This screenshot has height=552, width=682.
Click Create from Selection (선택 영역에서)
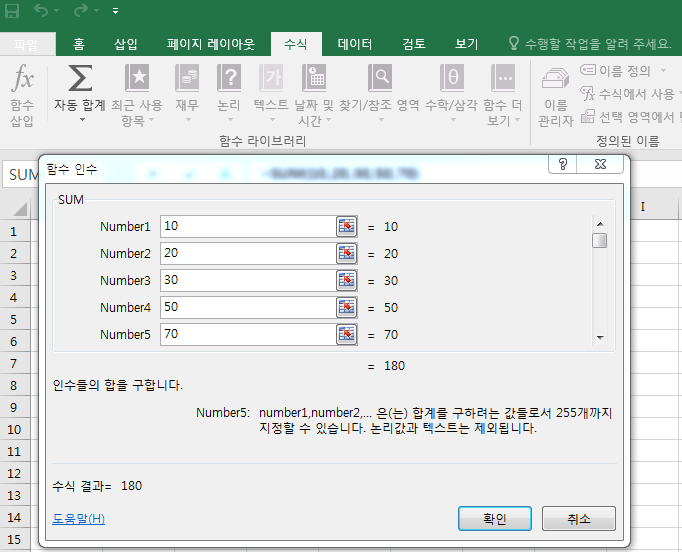(x=631, y=117)
